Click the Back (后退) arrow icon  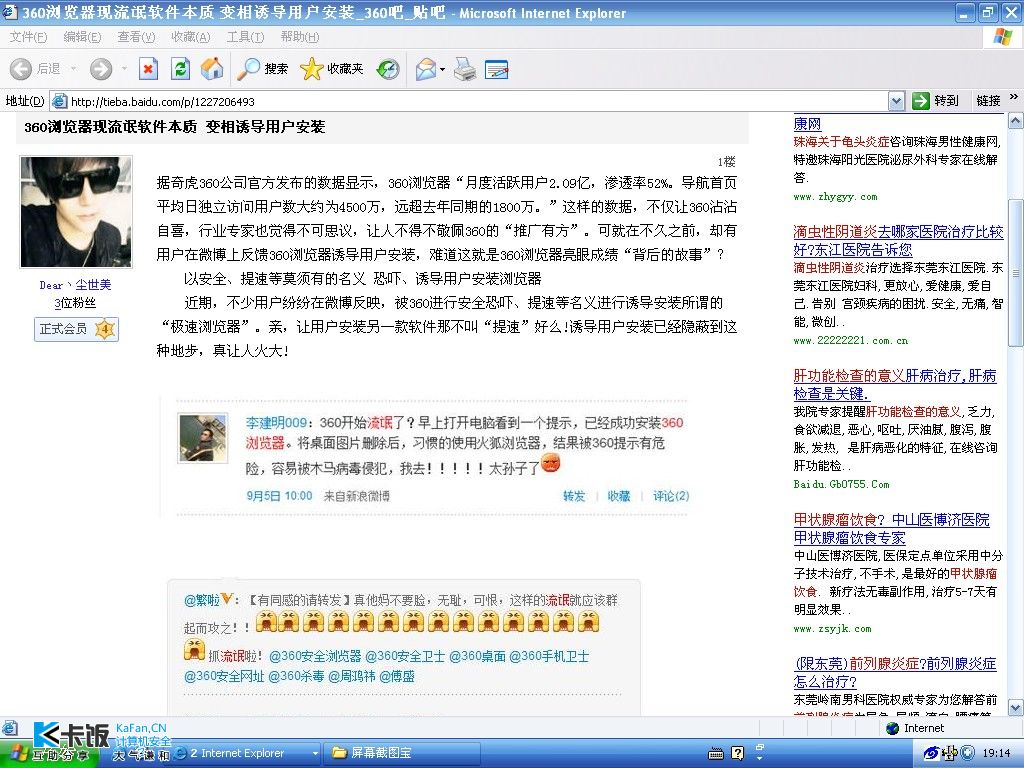tap(21, 69)
